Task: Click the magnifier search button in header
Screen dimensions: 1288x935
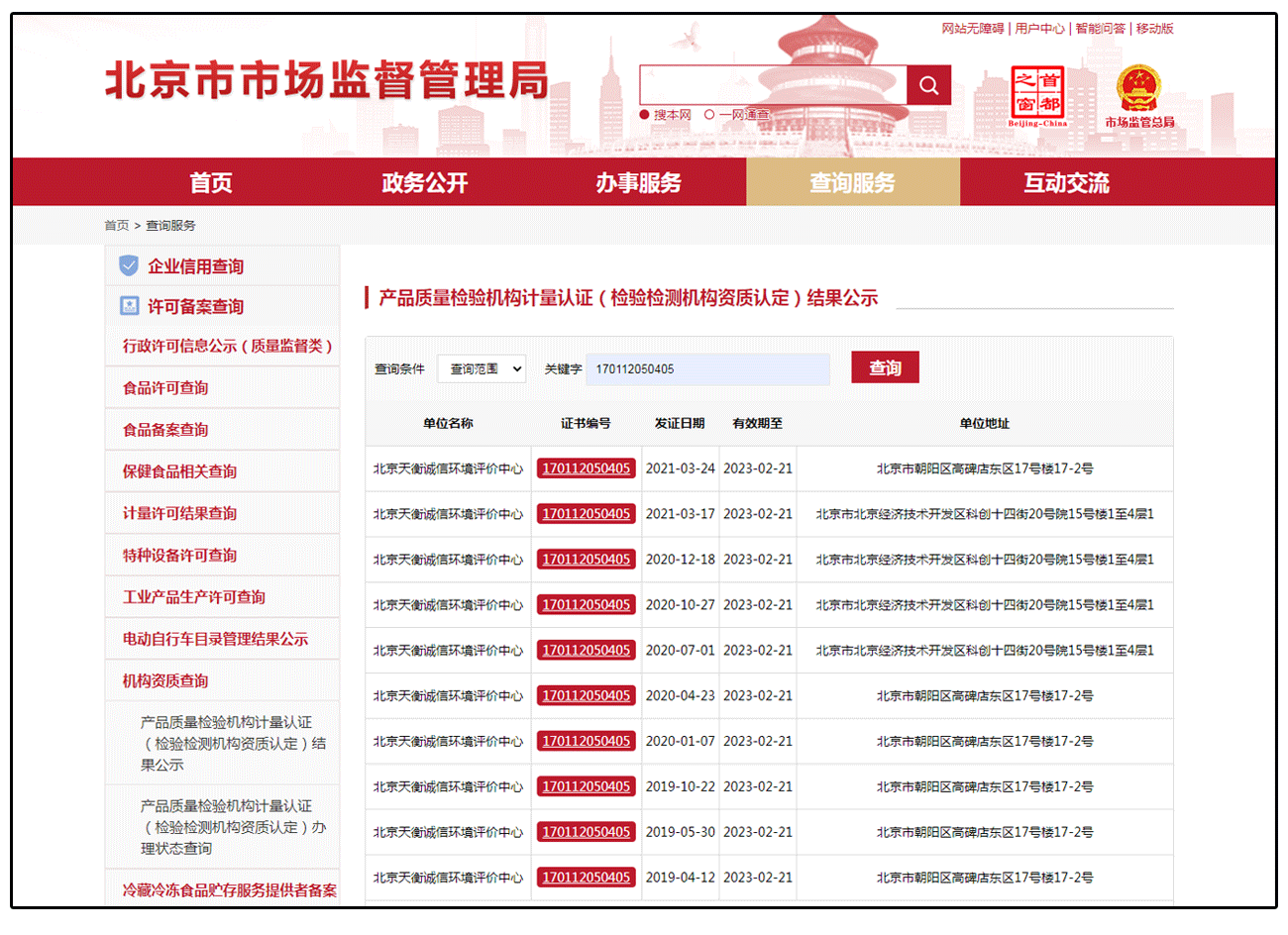Action: click(928, 85)
